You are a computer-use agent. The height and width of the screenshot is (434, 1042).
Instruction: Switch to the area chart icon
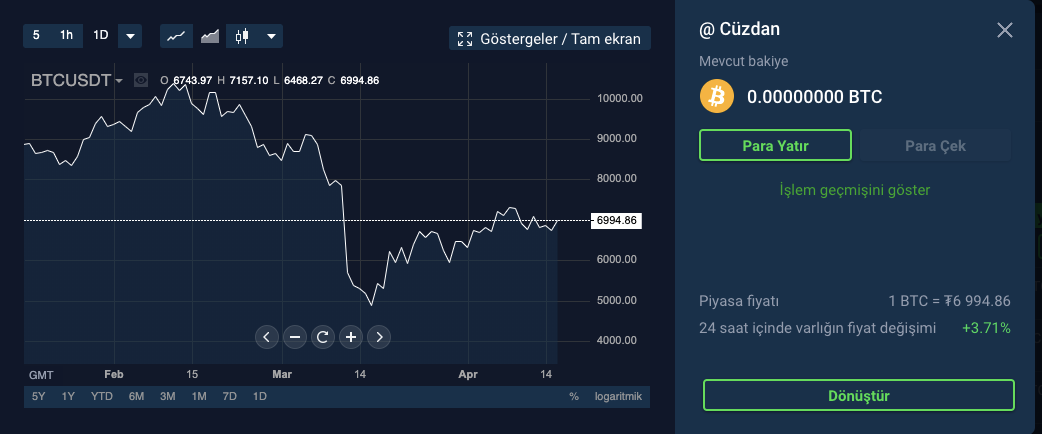tap(210, 36)
